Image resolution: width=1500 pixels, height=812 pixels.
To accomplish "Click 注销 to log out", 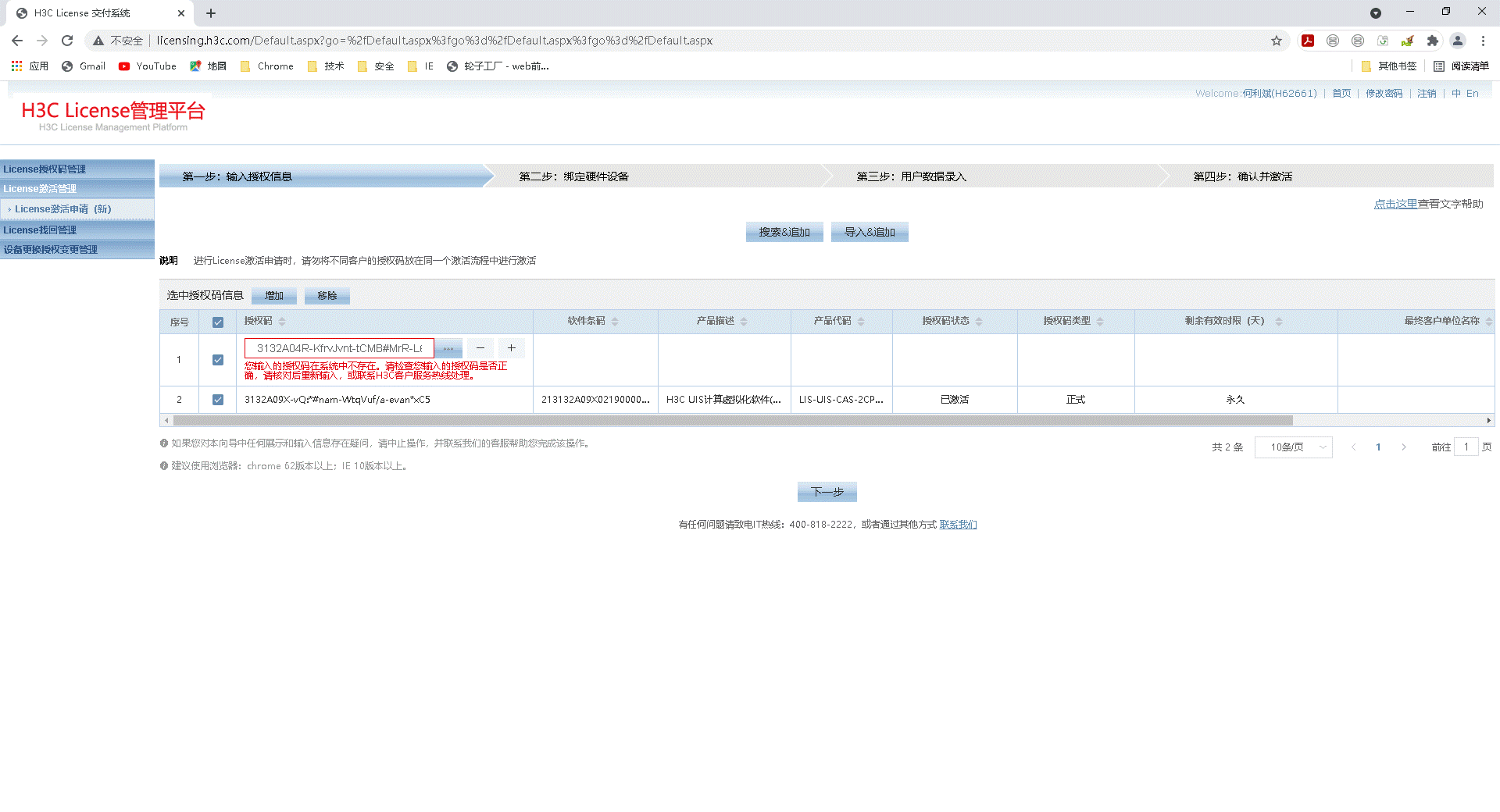I will (1427, 94).
